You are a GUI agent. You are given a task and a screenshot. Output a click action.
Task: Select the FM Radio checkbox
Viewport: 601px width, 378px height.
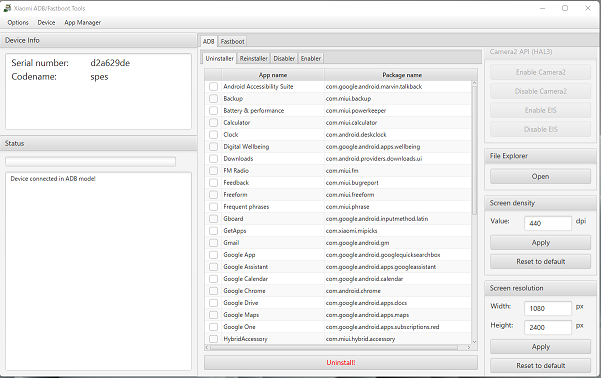point(213,171)
